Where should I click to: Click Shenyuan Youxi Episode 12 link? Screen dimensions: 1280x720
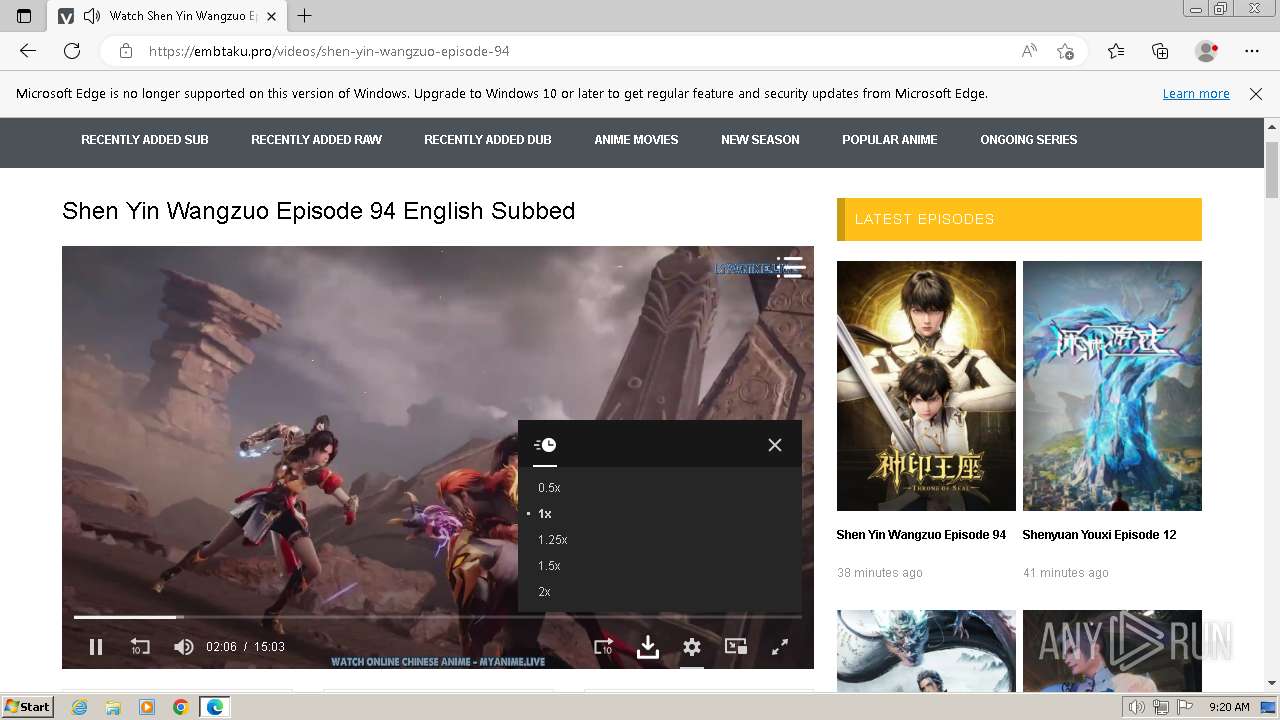(x=1099, y=535)
